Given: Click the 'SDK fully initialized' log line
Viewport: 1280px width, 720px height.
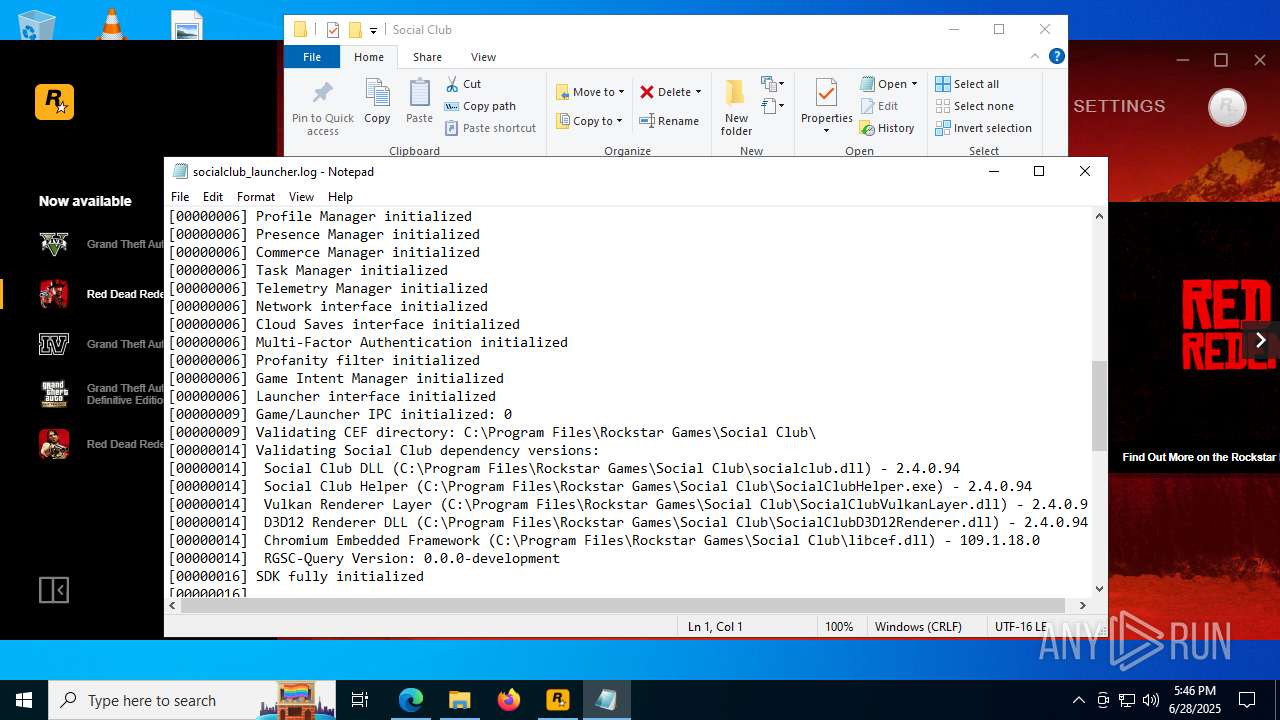Looking at the screenshot, I should click(x=340, y=576).
